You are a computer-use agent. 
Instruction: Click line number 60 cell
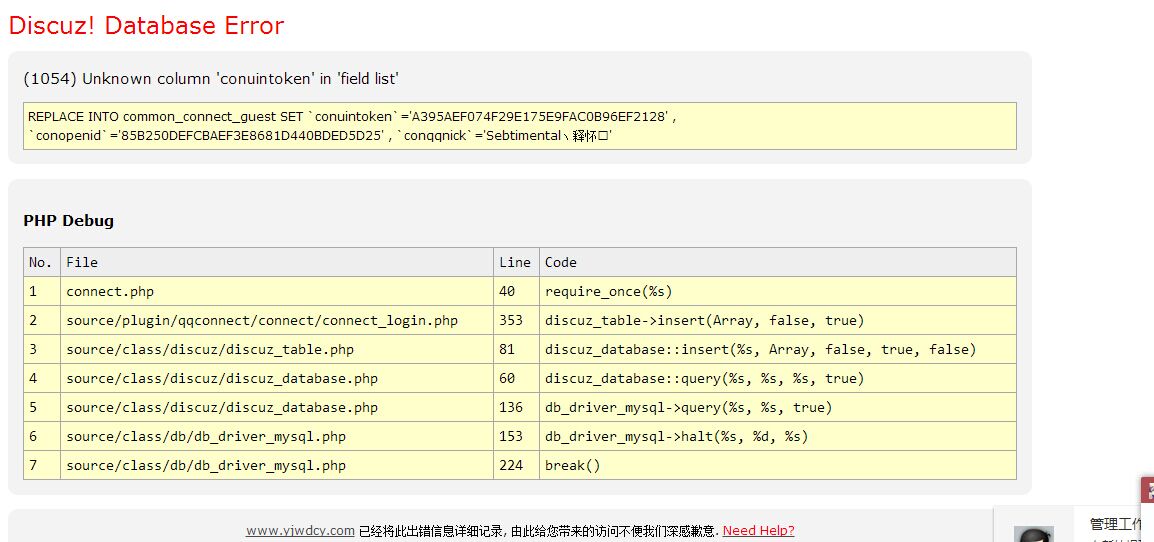pos(516,379)
